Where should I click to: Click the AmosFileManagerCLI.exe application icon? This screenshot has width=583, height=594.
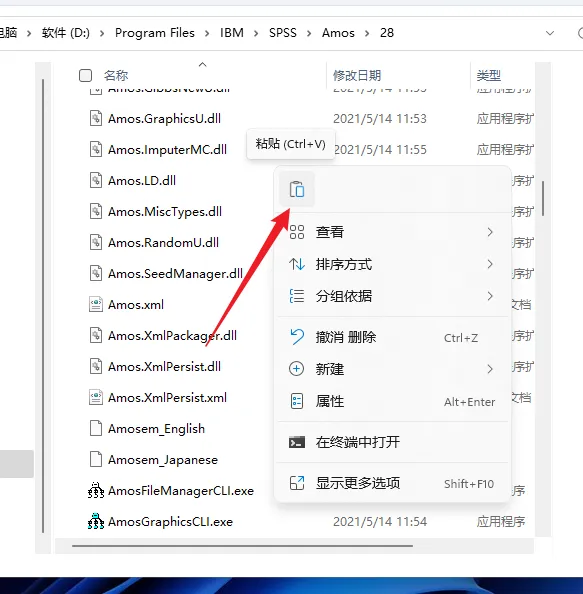[96, 490]
